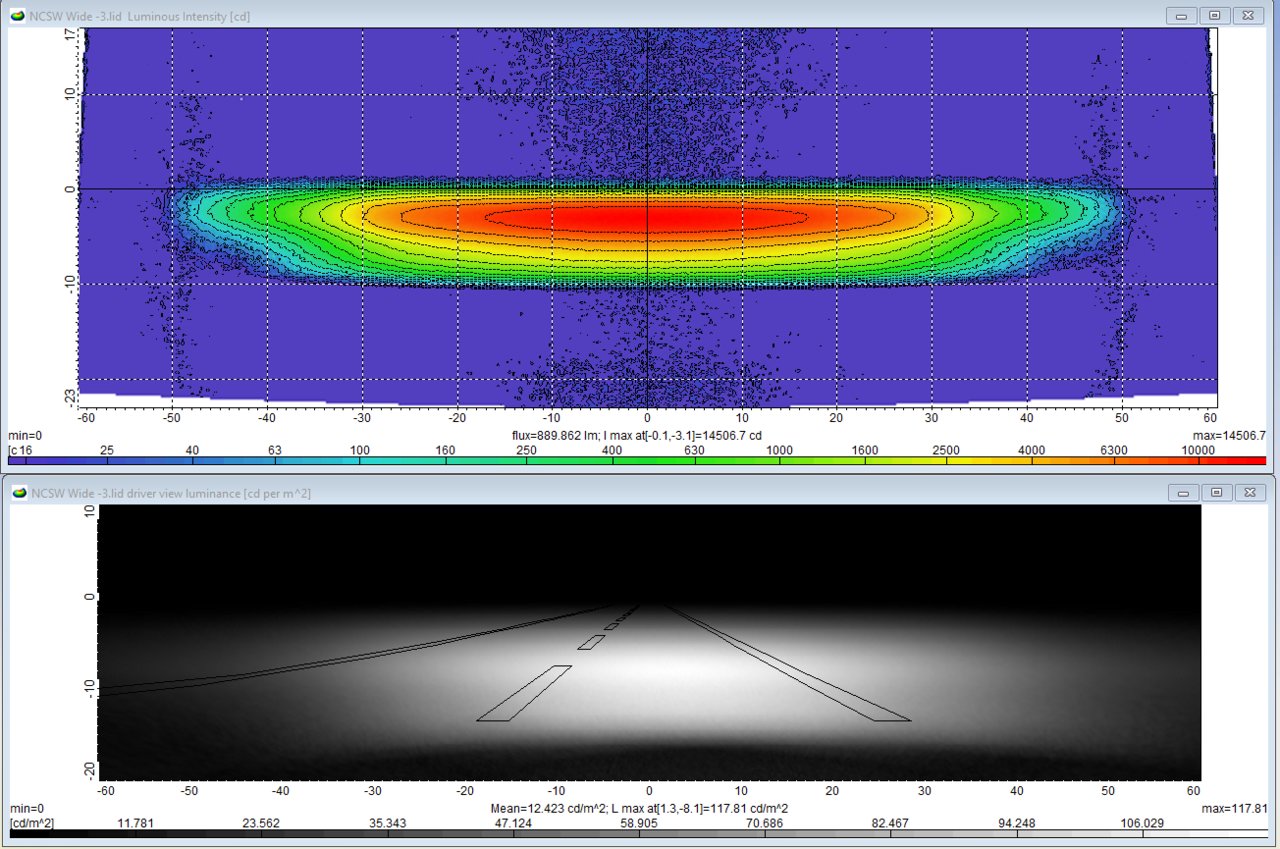The width and height of the screenshot is (1280, 849).
Task: Minimize the Luminous Intensity window
Action: tap(1182, 15)
